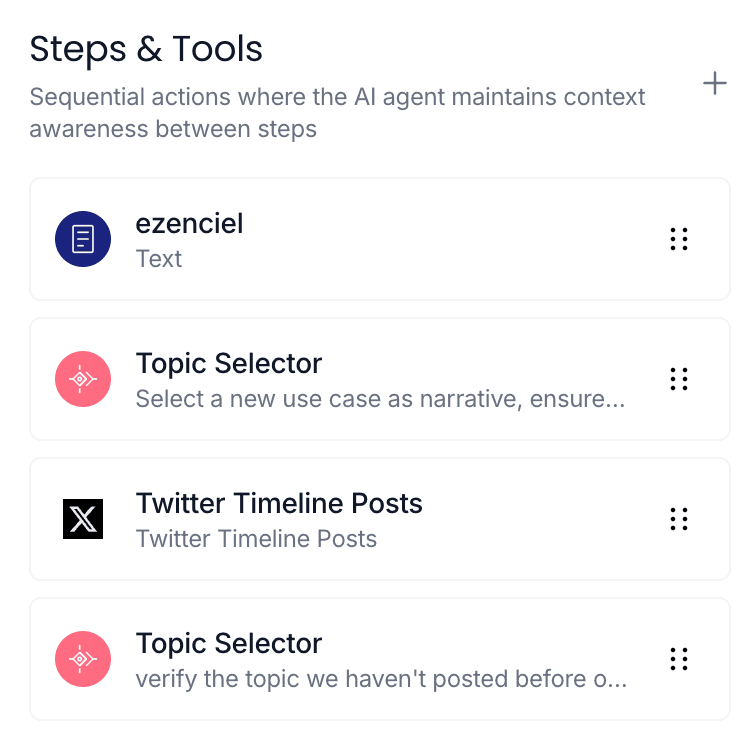Screen dimensions: 756x732
Task: Click the gray Twitter Timeline Posts subtitle
Action: click(256, 540)
